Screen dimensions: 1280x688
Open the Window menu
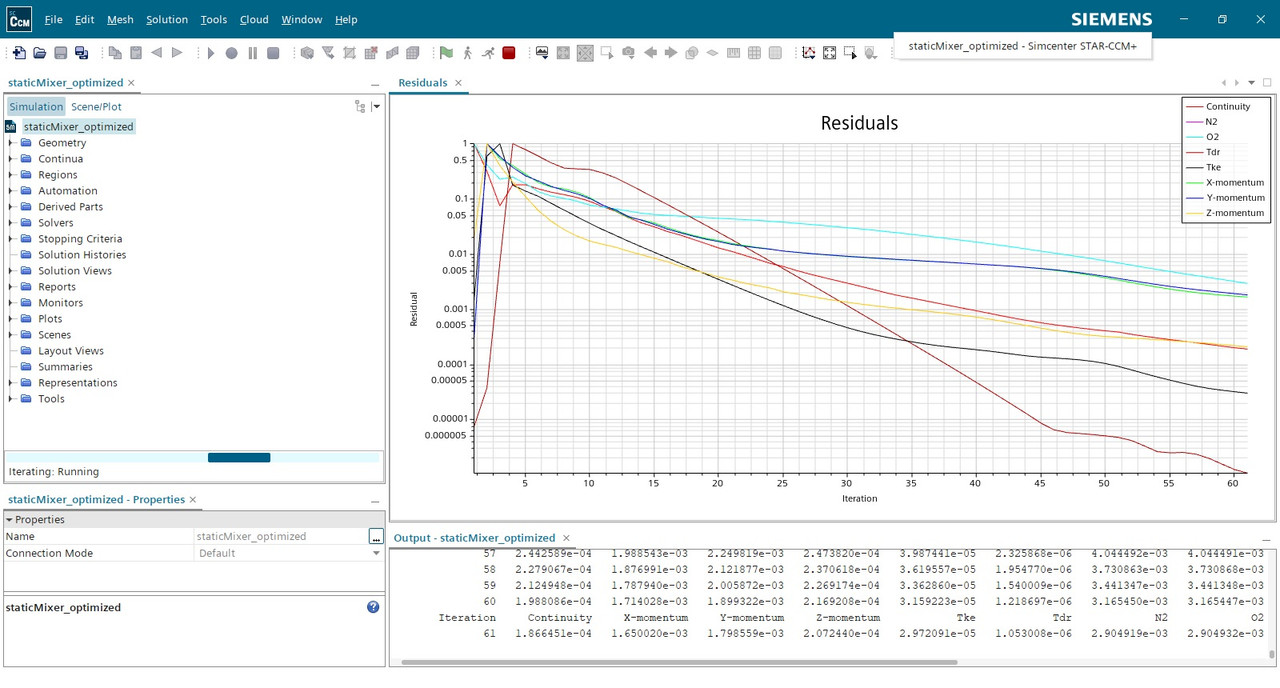point(301,19)
